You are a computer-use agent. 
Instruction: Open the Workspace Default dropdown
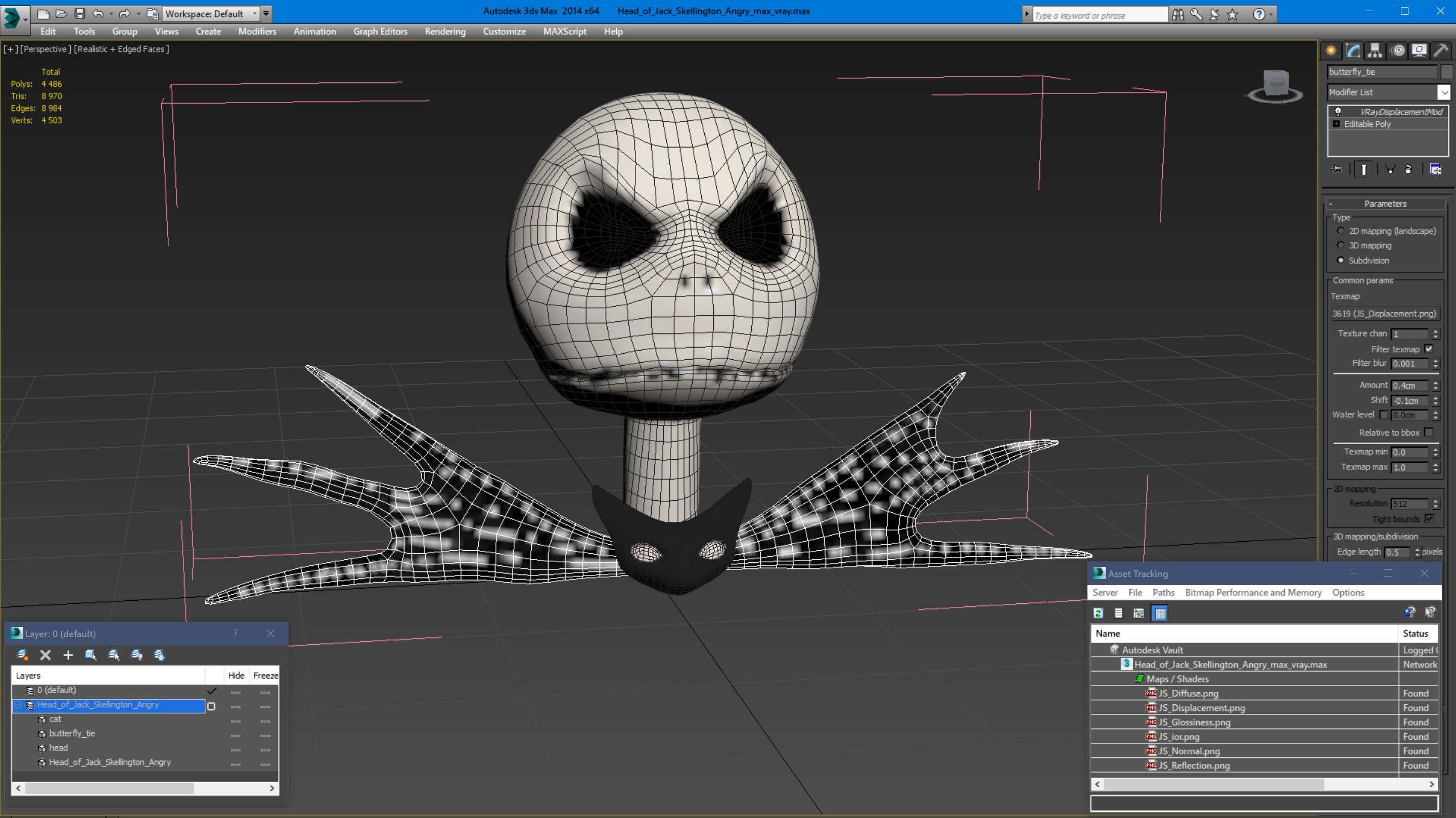tap(210, 14)
